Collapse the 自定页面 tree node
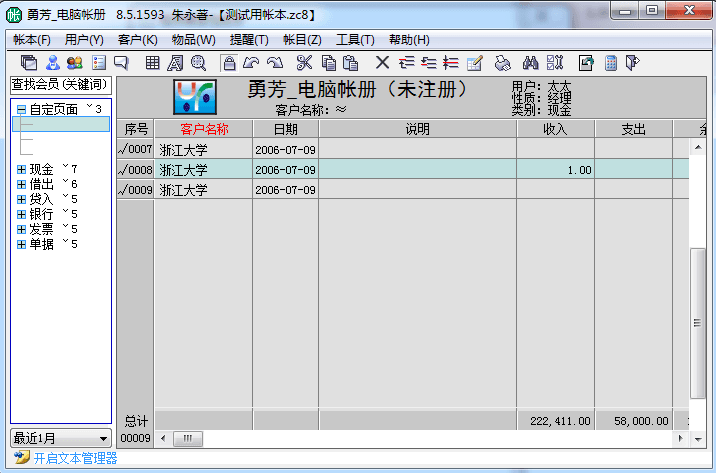This screenshot has width=716, height=473. pyautogui.click(x=21, y=109)
